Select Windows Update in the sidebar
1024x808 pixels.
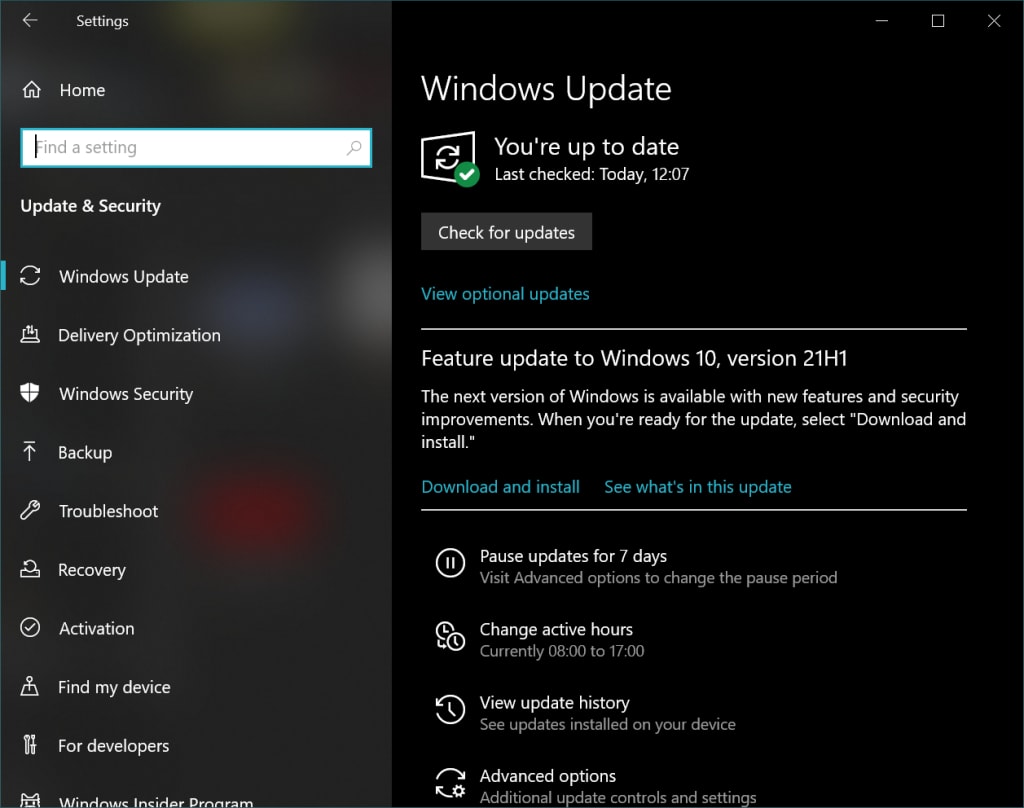coord(124,276)
